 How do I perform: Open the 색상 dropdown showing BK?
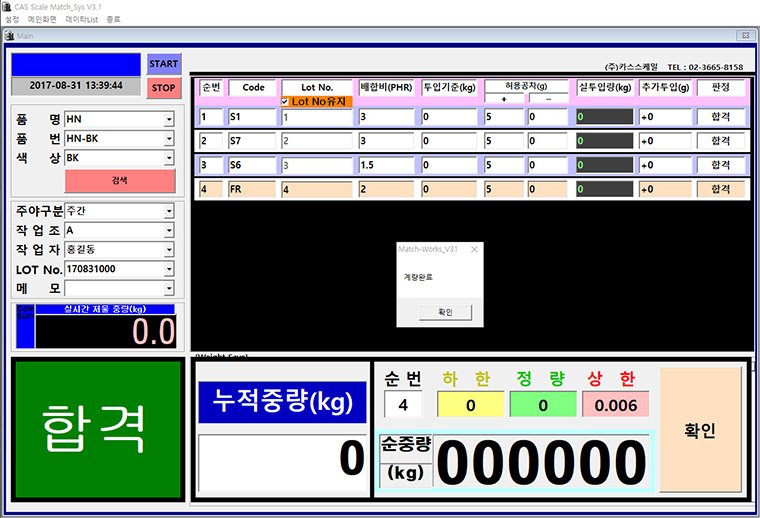tap(169, 157)
